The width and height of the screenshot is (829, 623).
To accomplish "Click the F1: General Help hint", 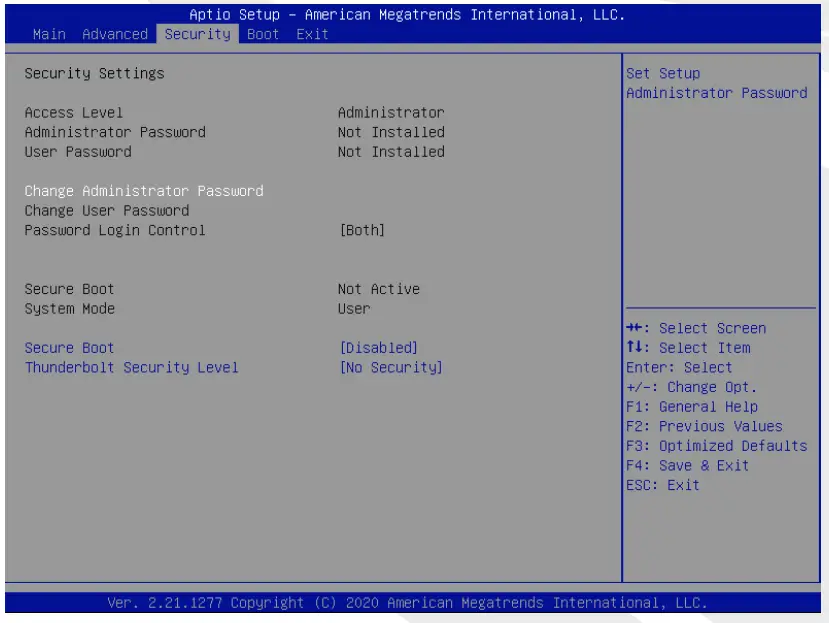I will pyautogui.click(x=692, y=407).
